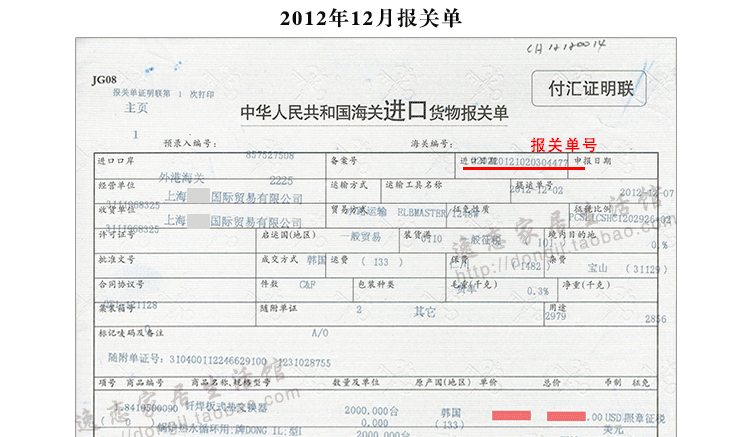The height and width of the screenshot is (437, 750).
Task: Click the '一般贸易' value
Action: [361, 237]
